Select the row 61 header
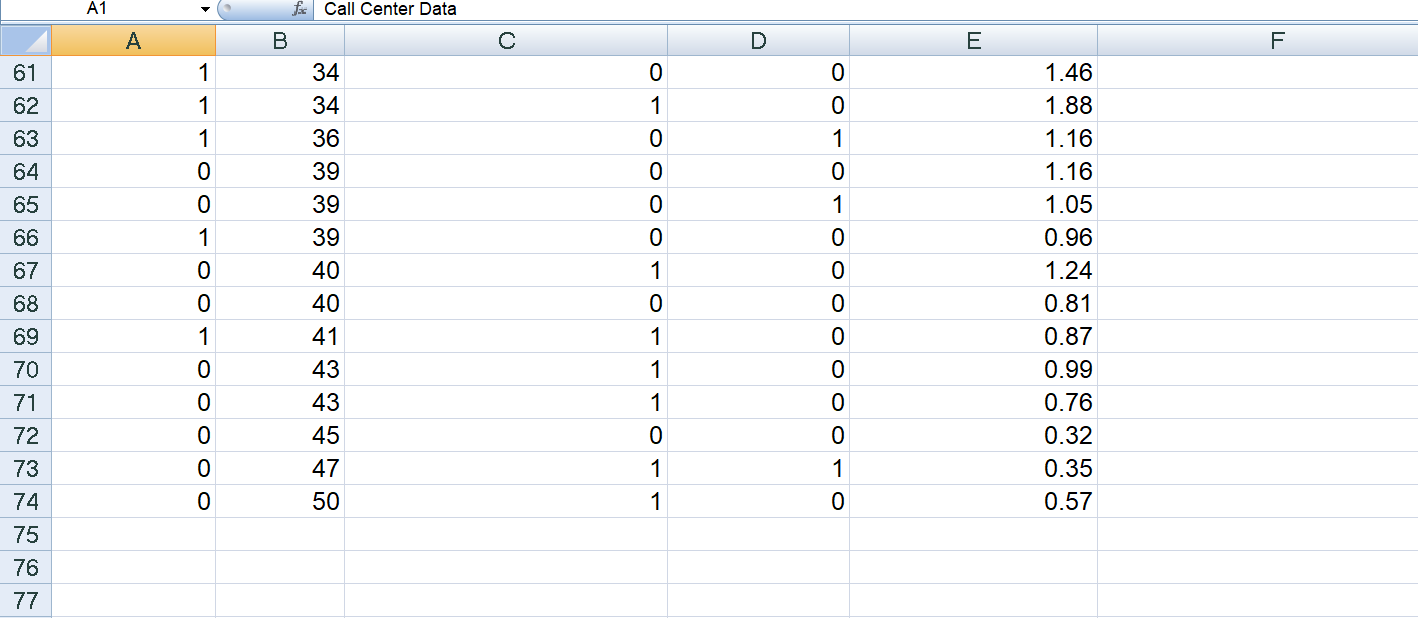The height and width of the screenshot is (618, 1418). (x=26, y=72)
